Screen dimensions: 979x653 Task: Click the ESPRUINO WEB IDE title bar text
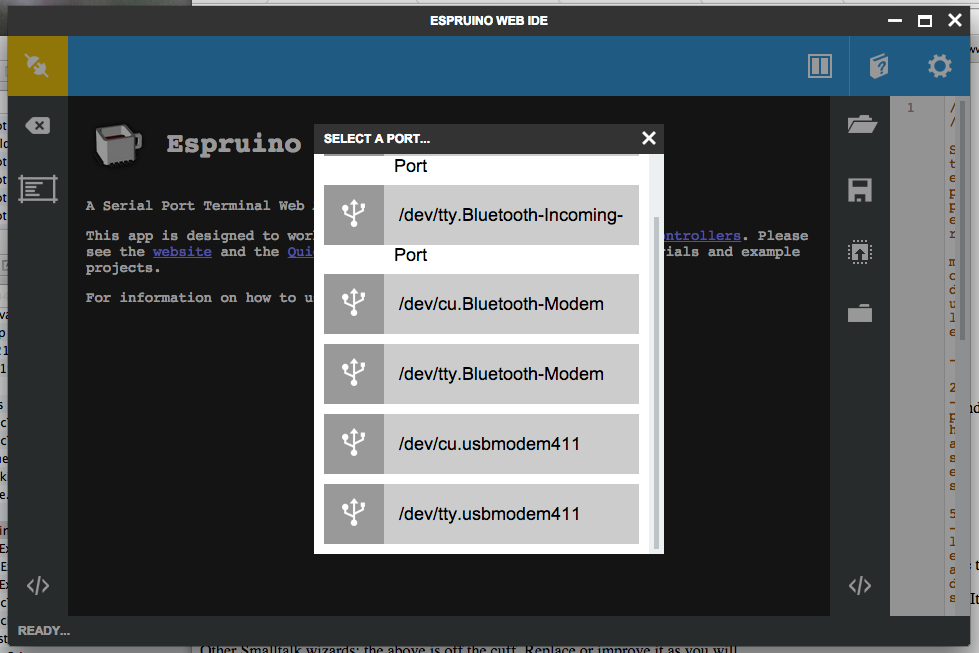pos(489,21)
